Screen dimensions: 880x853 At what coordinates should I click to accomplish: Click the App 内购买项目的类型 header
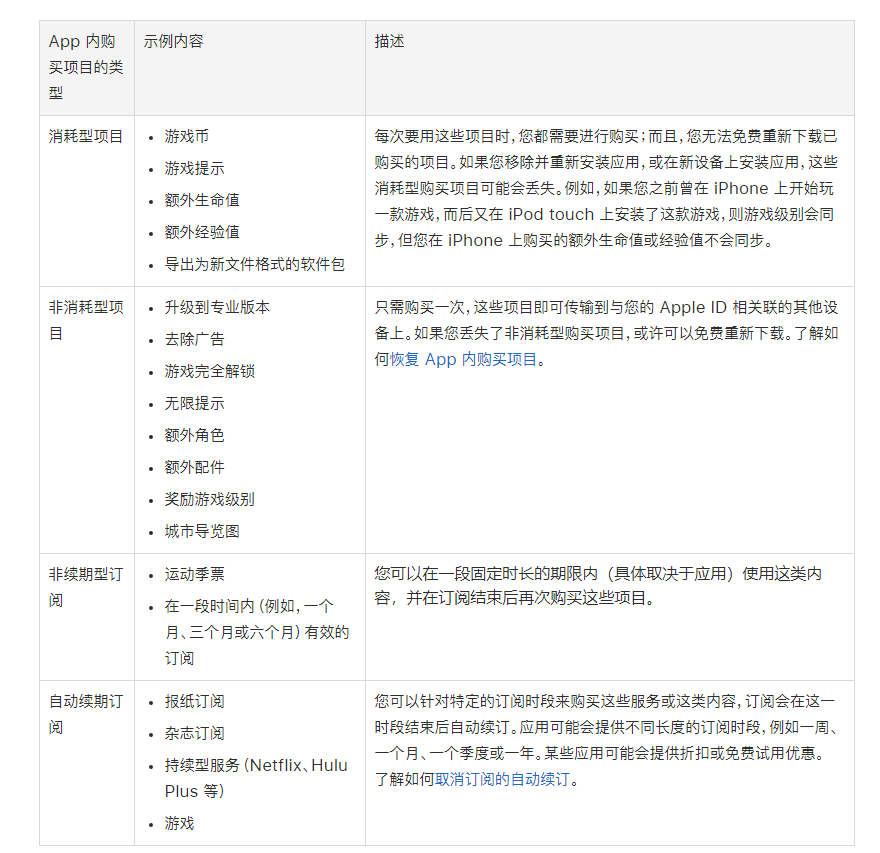[85, 65]
